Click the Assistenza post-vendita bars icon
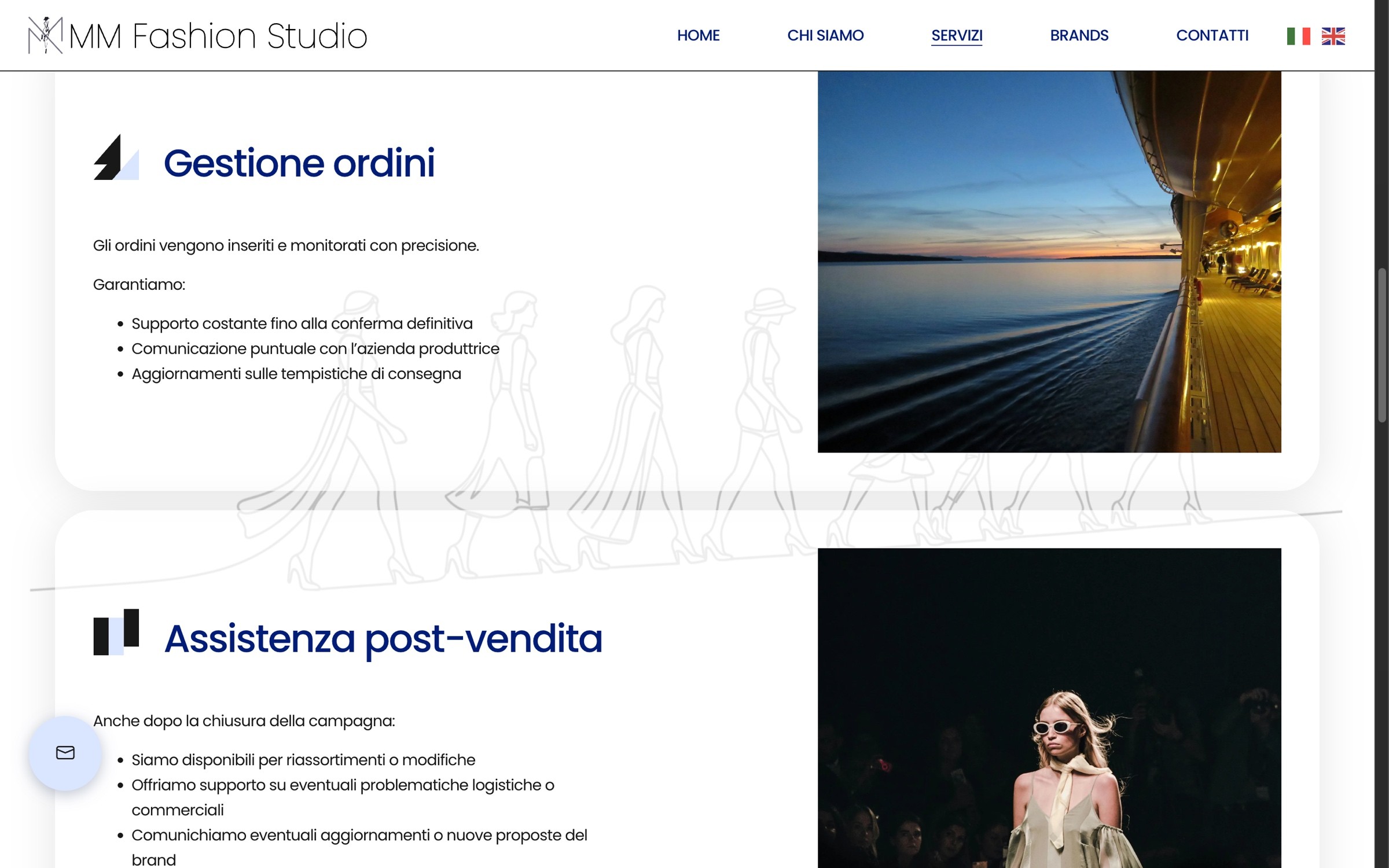The image size is (1389, 868). pos(116,632)
